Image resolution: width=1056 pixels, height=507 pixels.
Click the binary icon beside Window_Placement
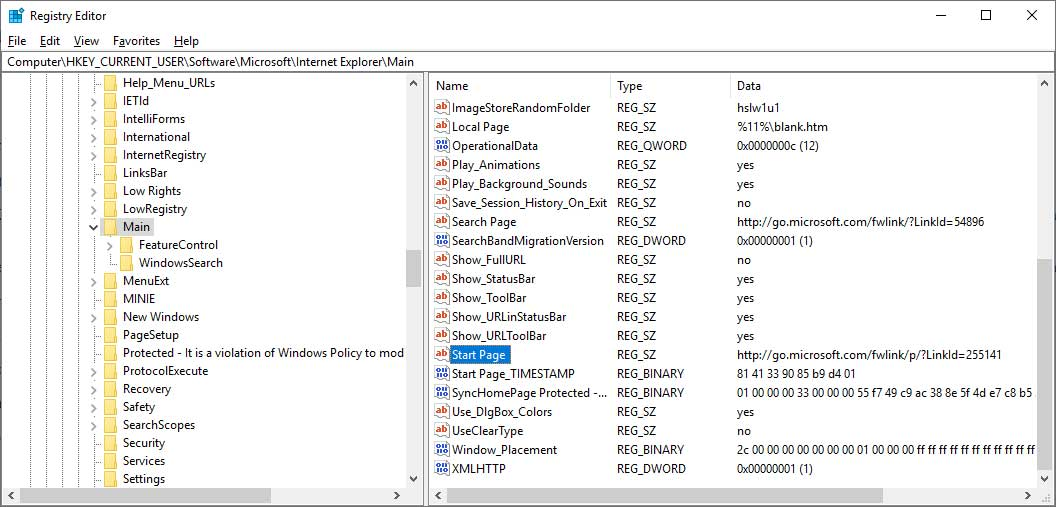click(442, 448)
